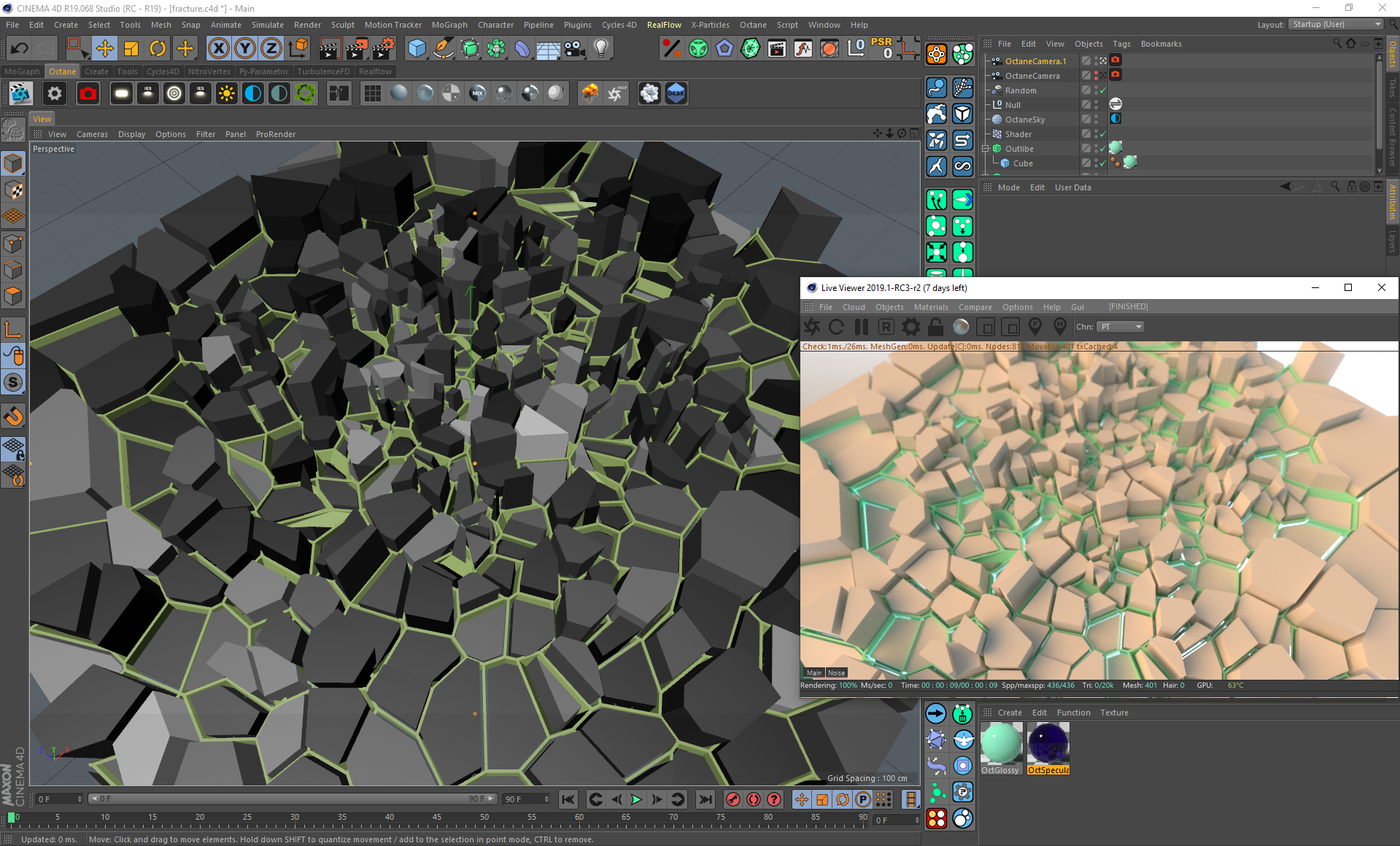This screenshot has width=1400, height=846.
Task: Select the Spline Pen tool icon
Action: pos(443,49)
